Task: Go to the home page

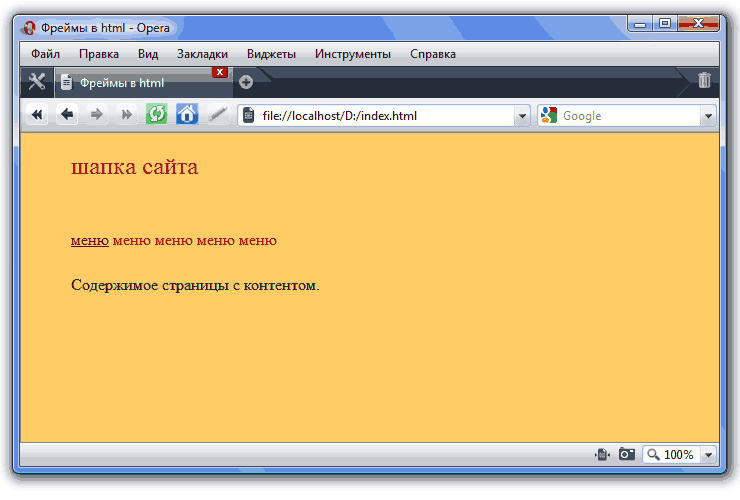Action: (x=187, y=115)
